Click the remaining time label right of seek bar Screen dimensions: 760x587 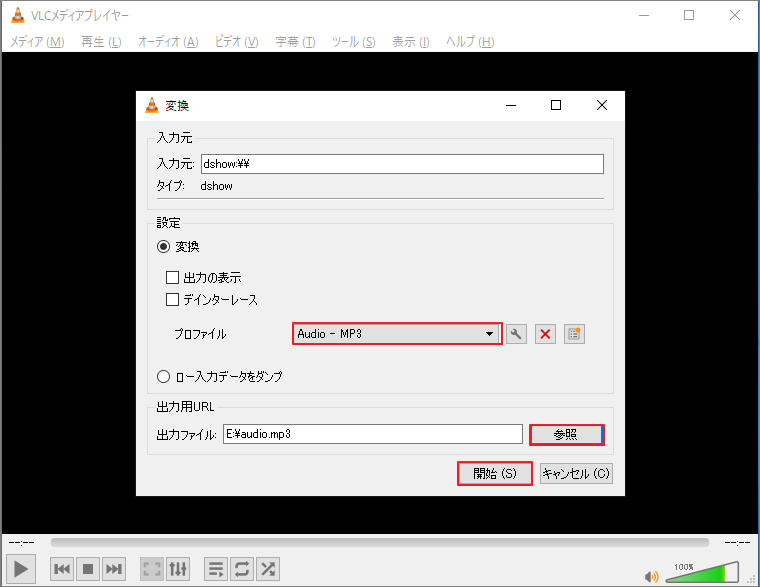[x=737, y=543]
